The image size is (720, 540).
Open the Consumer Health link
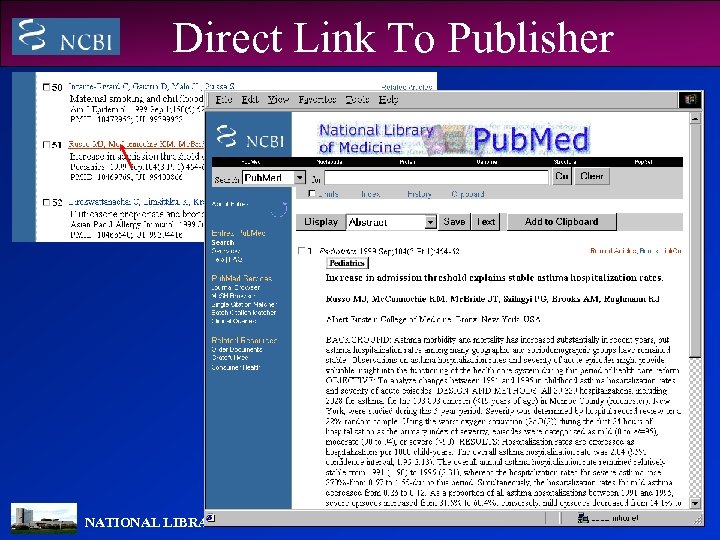click(x=236, y=367)
